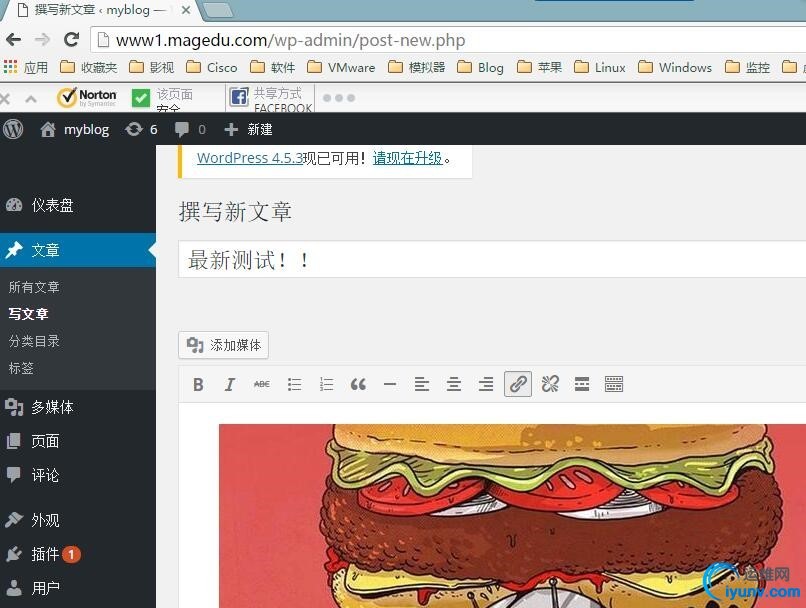Click the upgrade now (请现在升级) link

pyautogui.click(x=407, y=158)
